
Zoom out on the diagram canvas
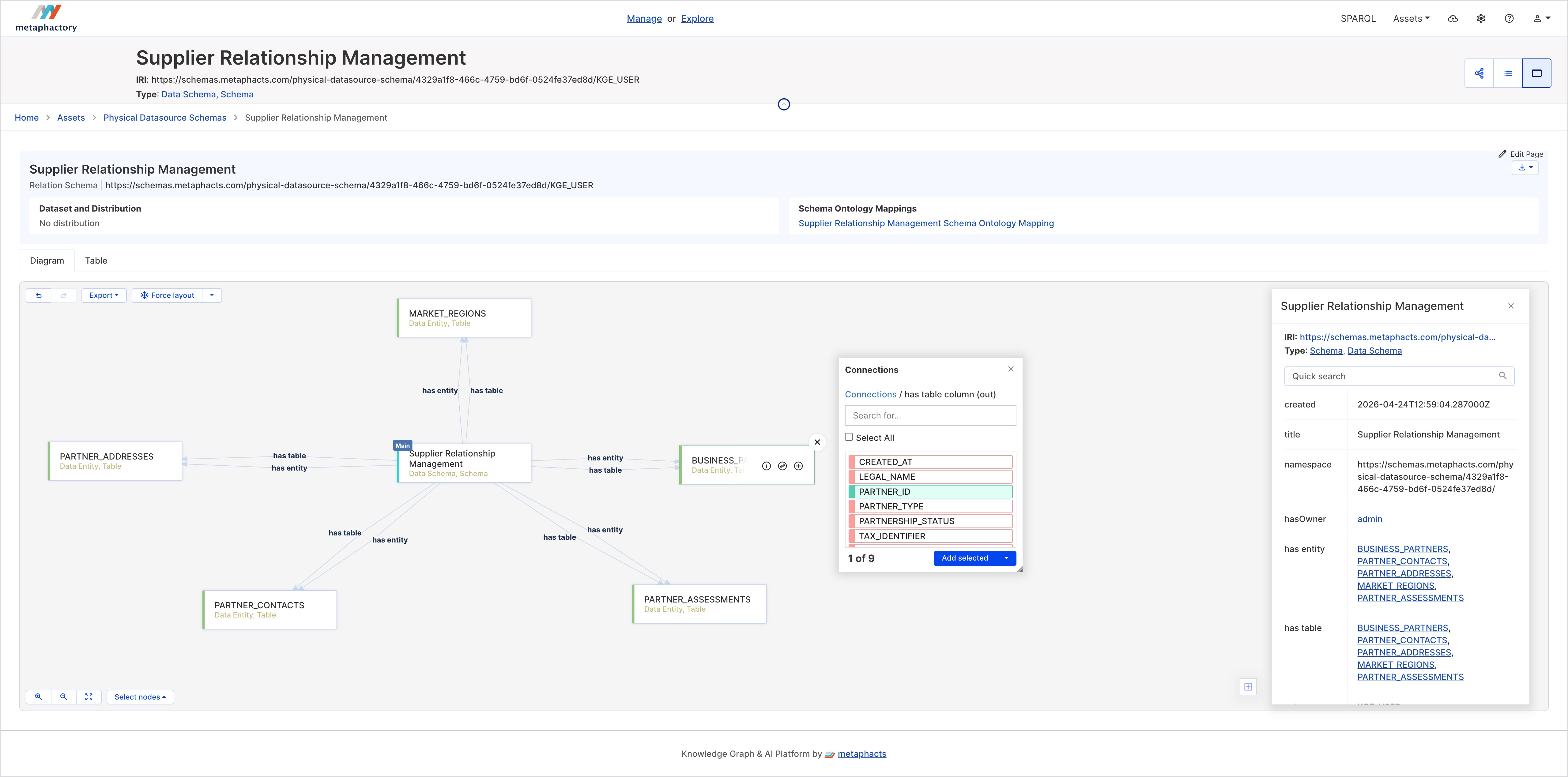[x=64, y=697]
